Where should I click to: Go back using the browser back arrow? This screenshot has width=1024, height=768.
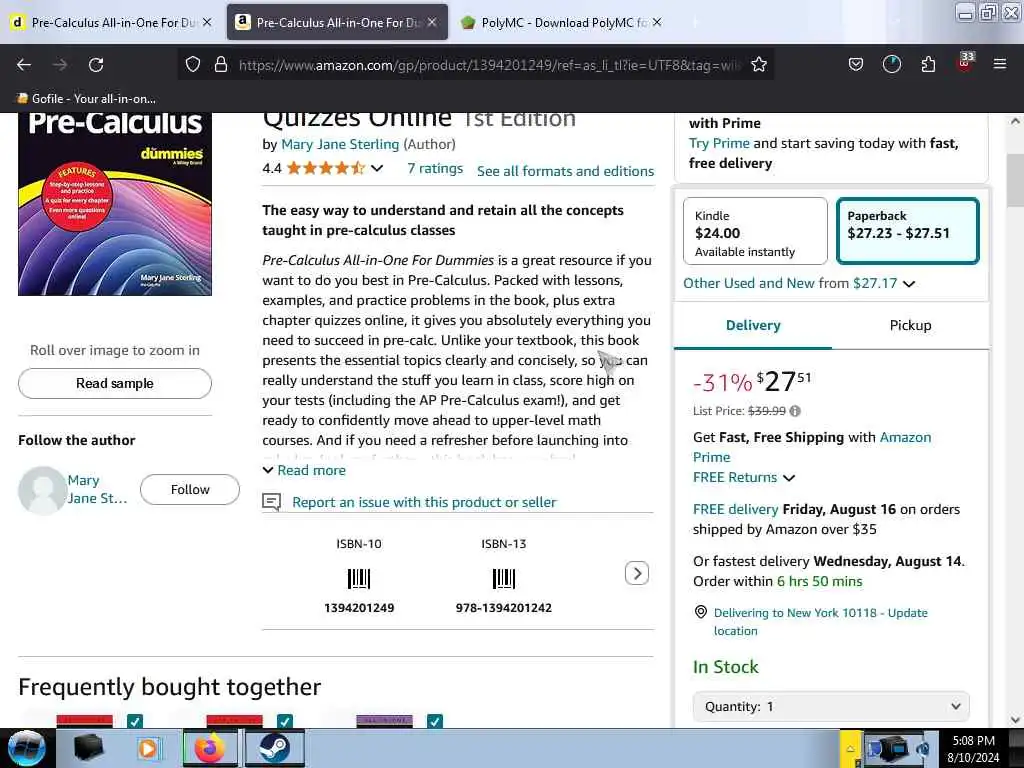pyautogui.click(x=24, y=65)
